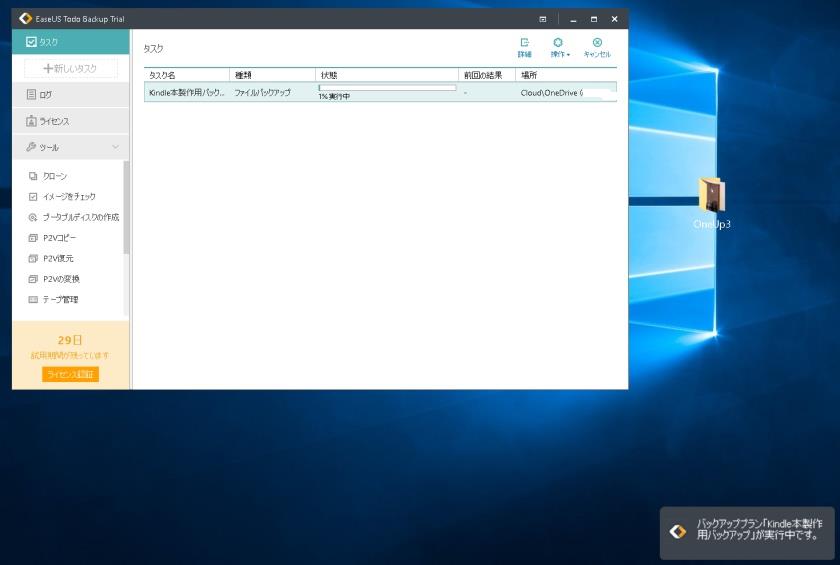
Task: Collapse the ツール list chevron
Action: 115,147
